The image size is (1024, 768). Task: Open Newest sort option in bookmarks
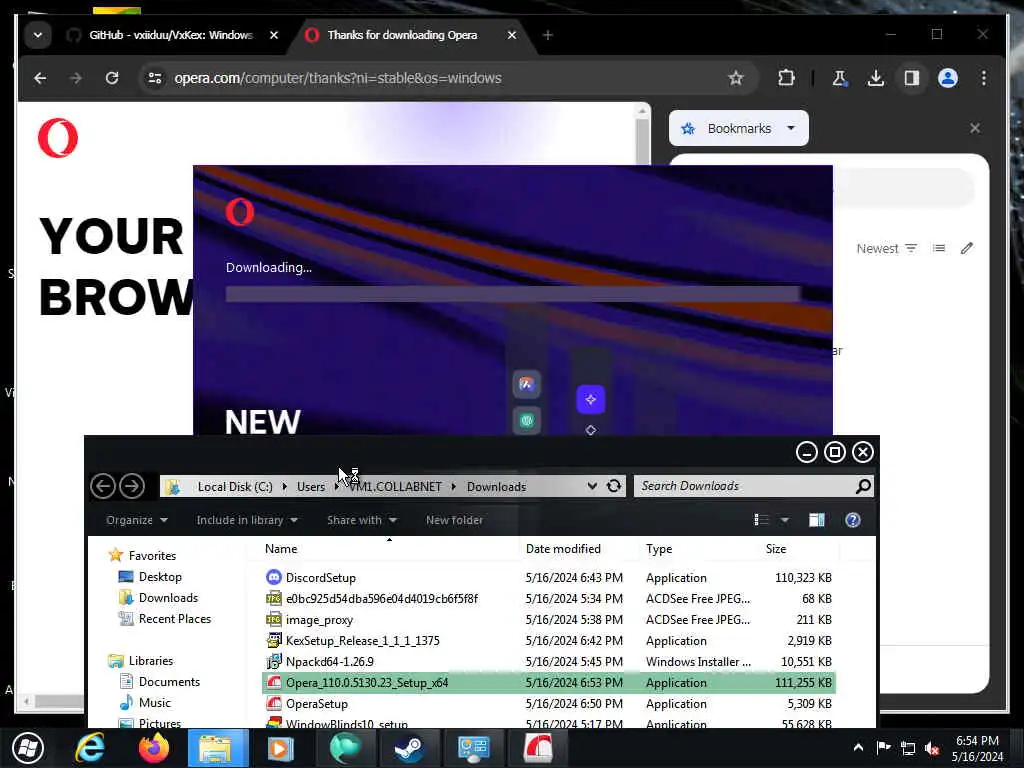click(887, 249)
